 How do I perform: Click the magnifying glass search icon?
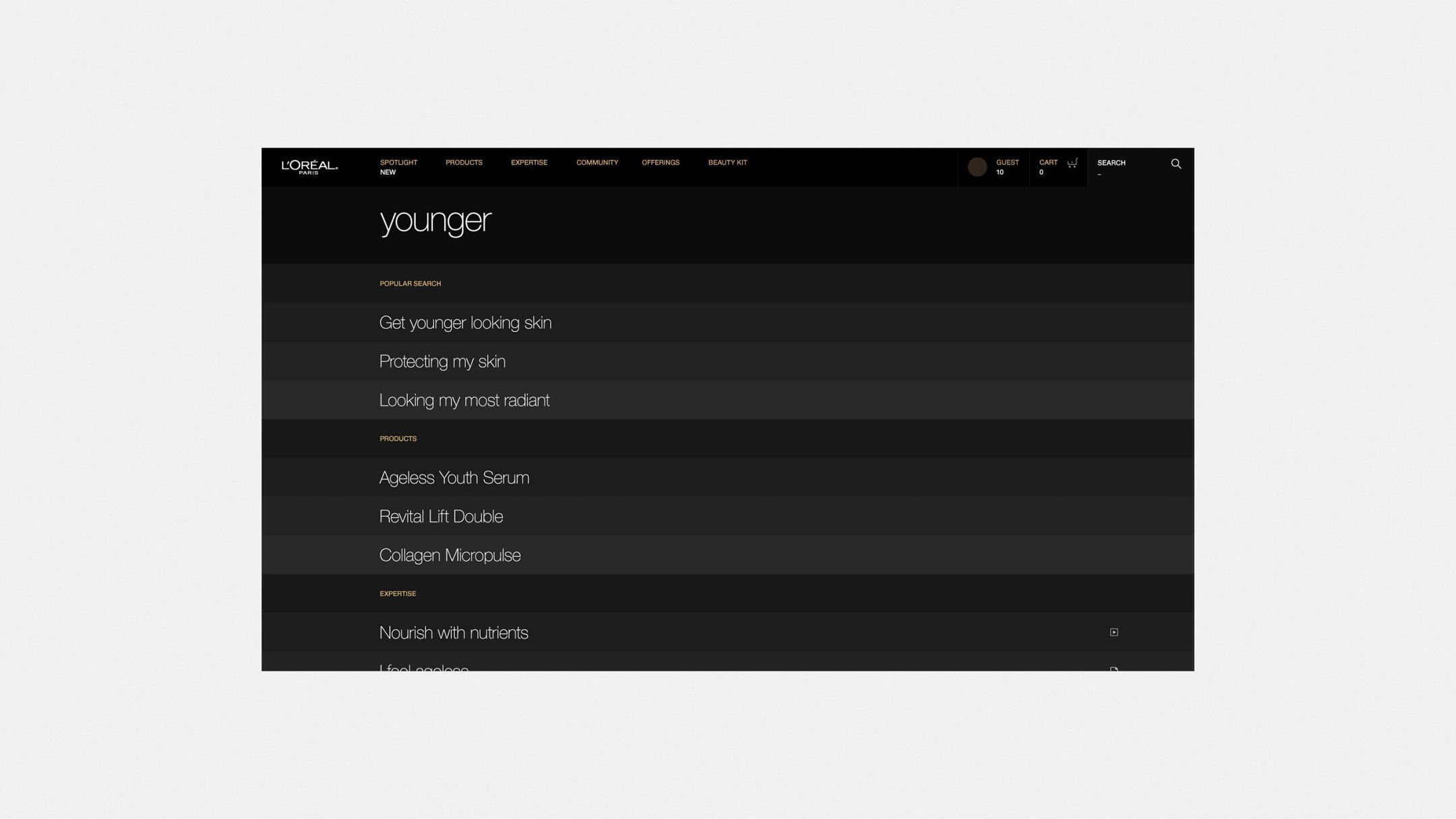click(x=1176, y=164)
